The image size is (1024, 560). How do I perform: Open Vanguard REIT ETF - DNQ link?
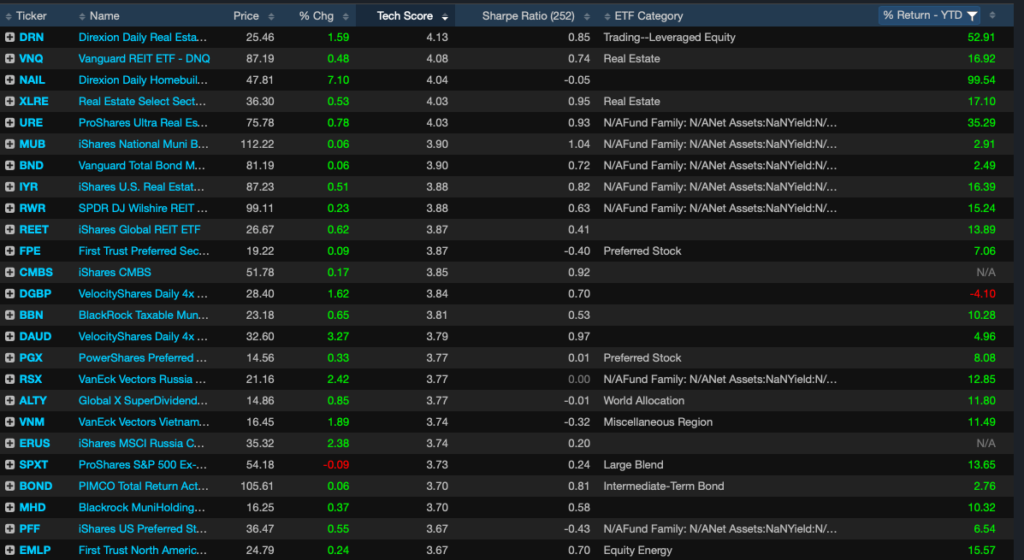144,59
